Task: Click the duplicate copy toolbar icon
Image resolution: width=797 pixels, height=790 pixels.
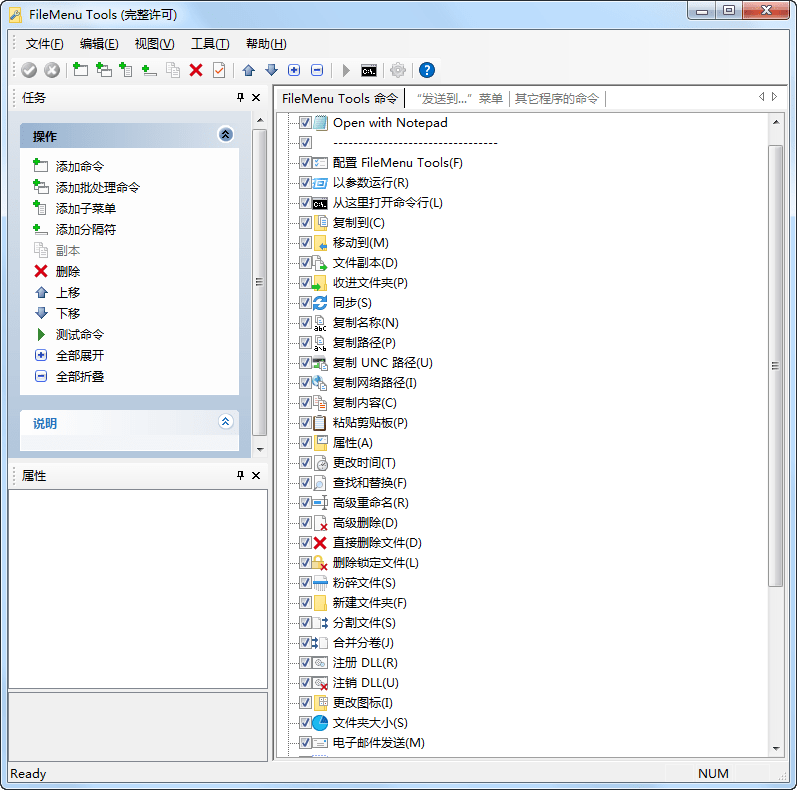Action: [x=173, y=70]
